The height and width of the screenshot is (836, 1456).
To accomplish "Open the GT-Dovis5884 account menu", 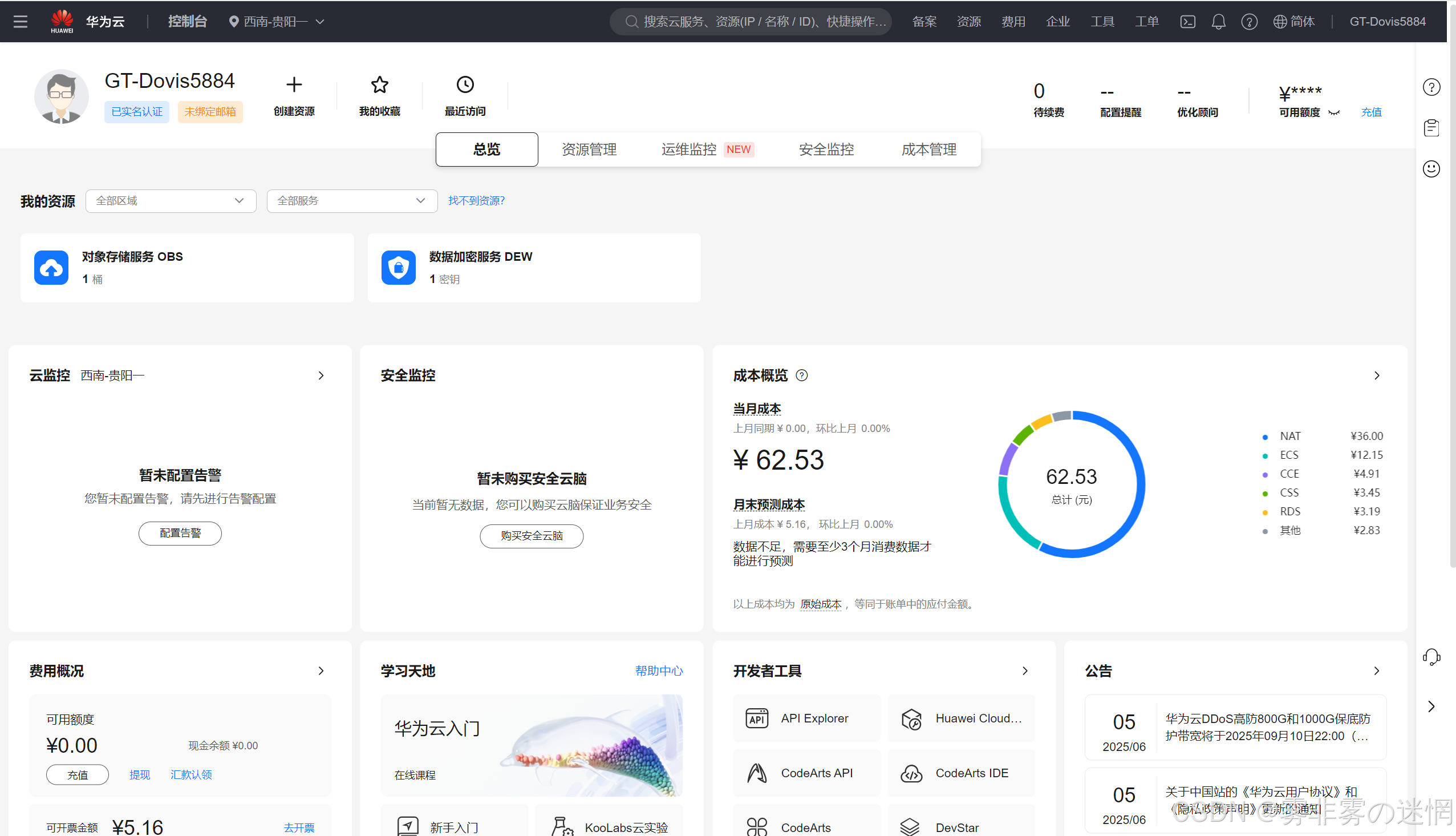I will click(1387, 22).
